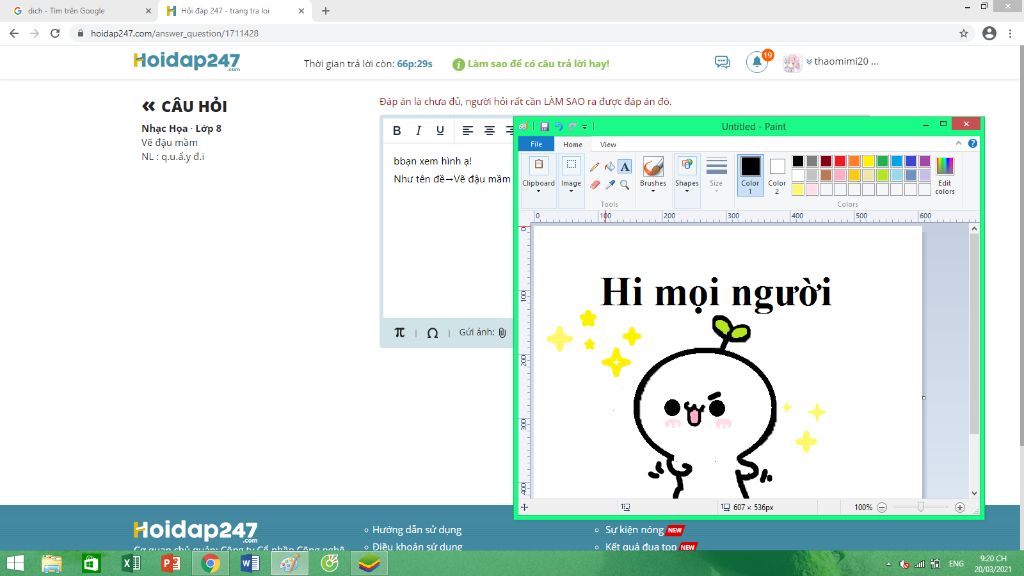This screenshot has width=1024, height=576.
Task: Attach image with the paperclip icon
Action: click(x=502, y=332)
